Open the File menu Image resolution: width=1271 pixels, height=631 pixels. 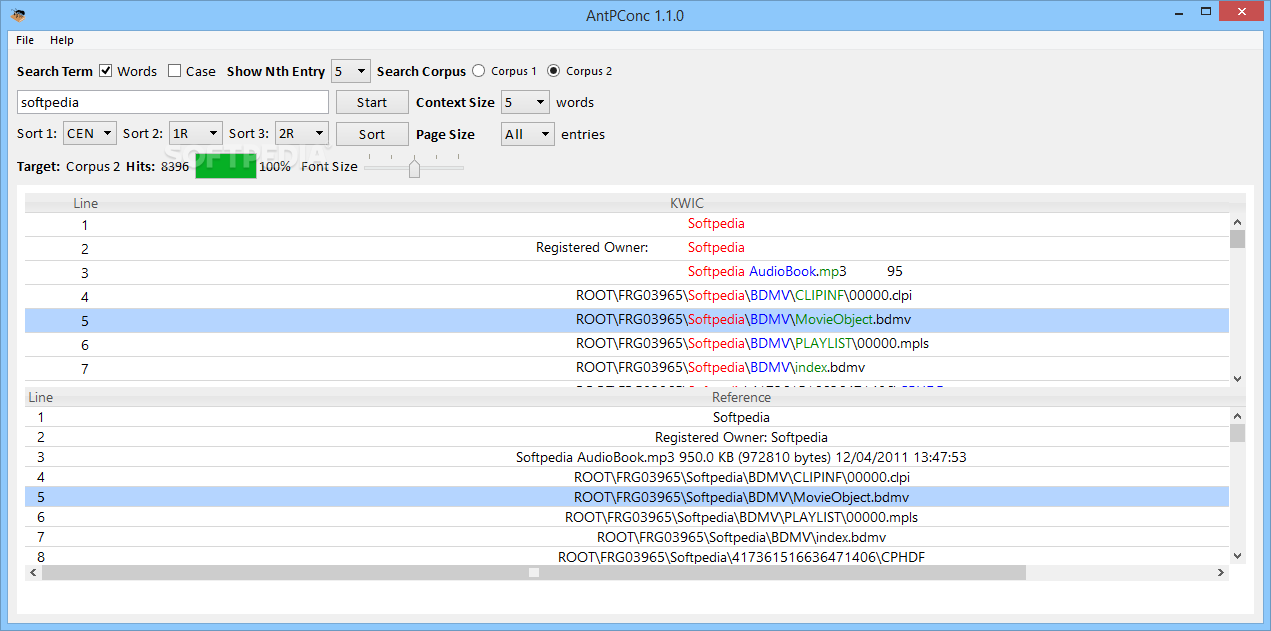25,40
